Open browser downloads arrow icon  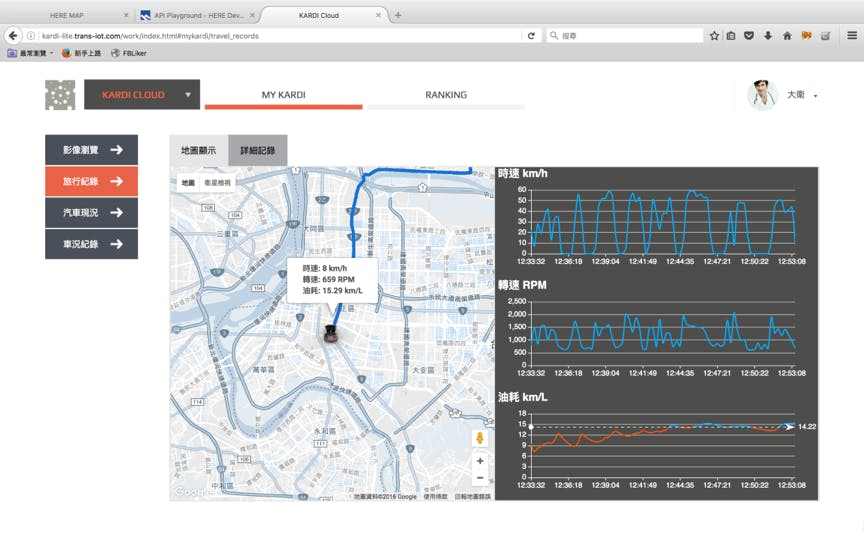[x=768, y=36]
